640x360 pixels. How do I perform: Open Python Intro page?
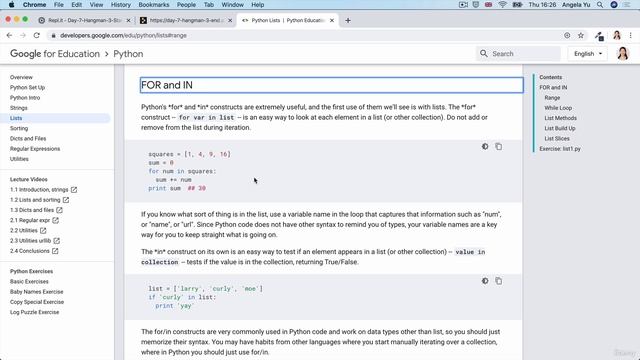pos(25,98)
